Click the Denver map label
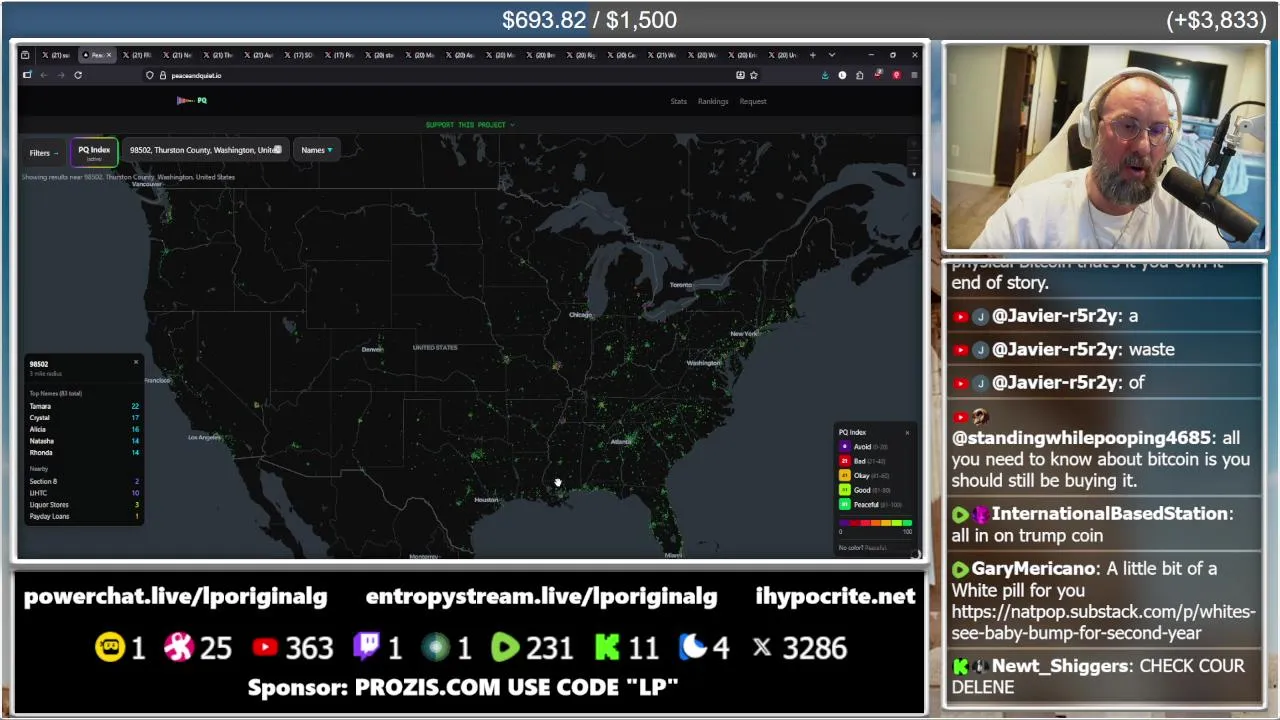This screenshot has width=1280, height=720. coord(372,349)
